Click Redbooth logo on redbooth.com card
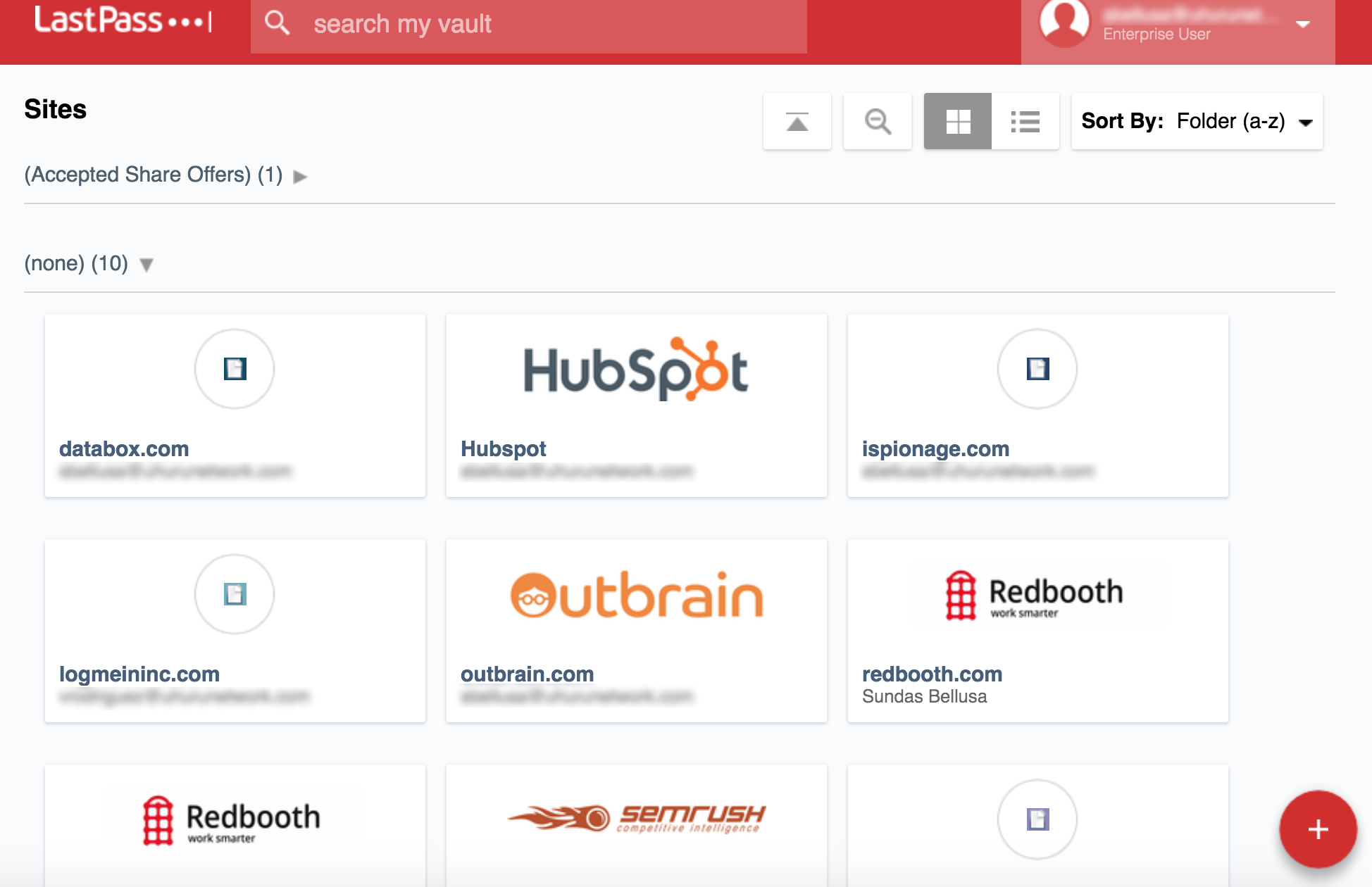The height and width of the screenshot is (887, 1372). [1034, 596]
